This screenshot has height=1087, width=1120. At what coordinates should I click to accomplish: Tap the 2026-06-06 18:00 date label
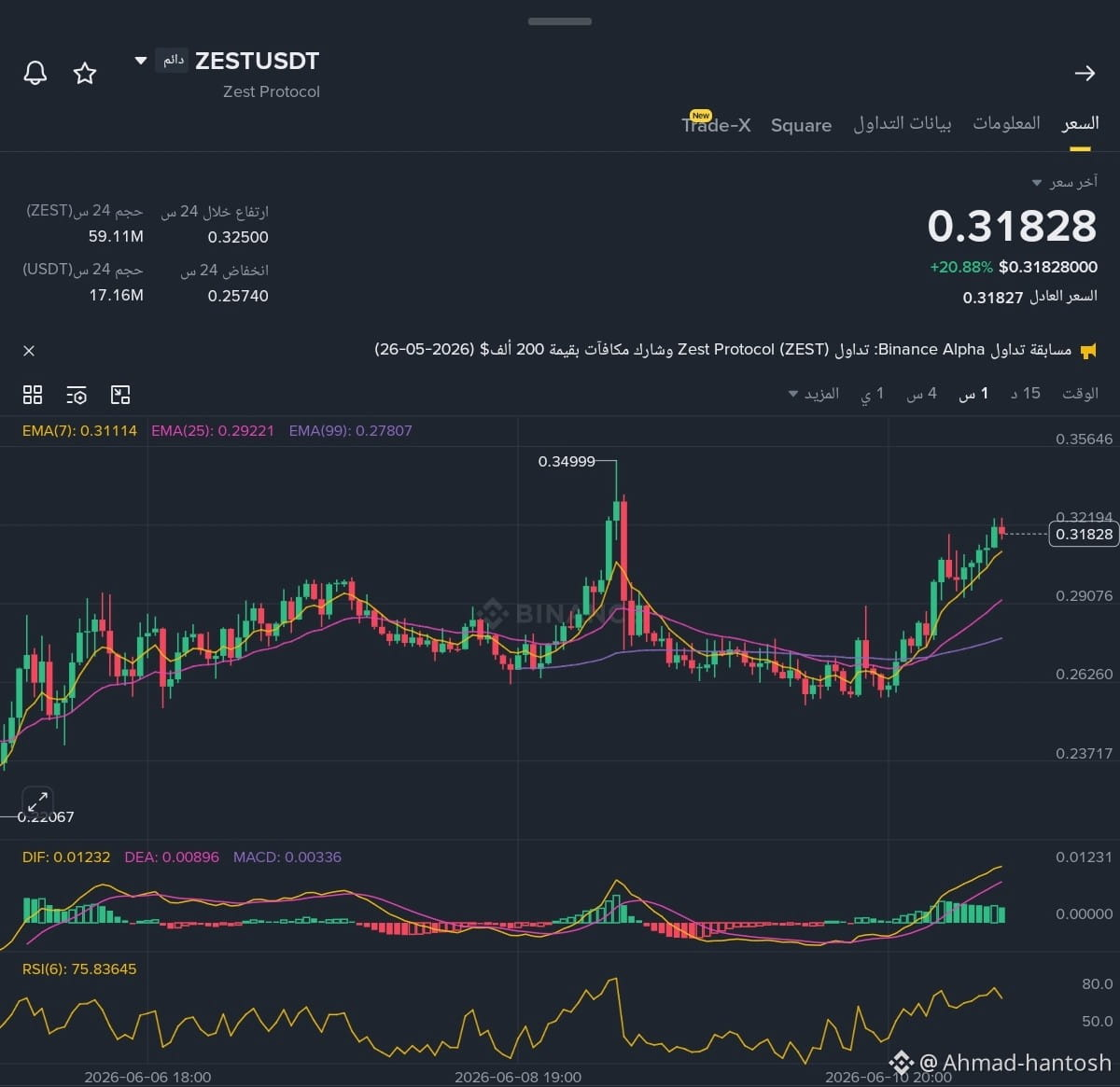pyautogui.click(x=147, y=1077)
